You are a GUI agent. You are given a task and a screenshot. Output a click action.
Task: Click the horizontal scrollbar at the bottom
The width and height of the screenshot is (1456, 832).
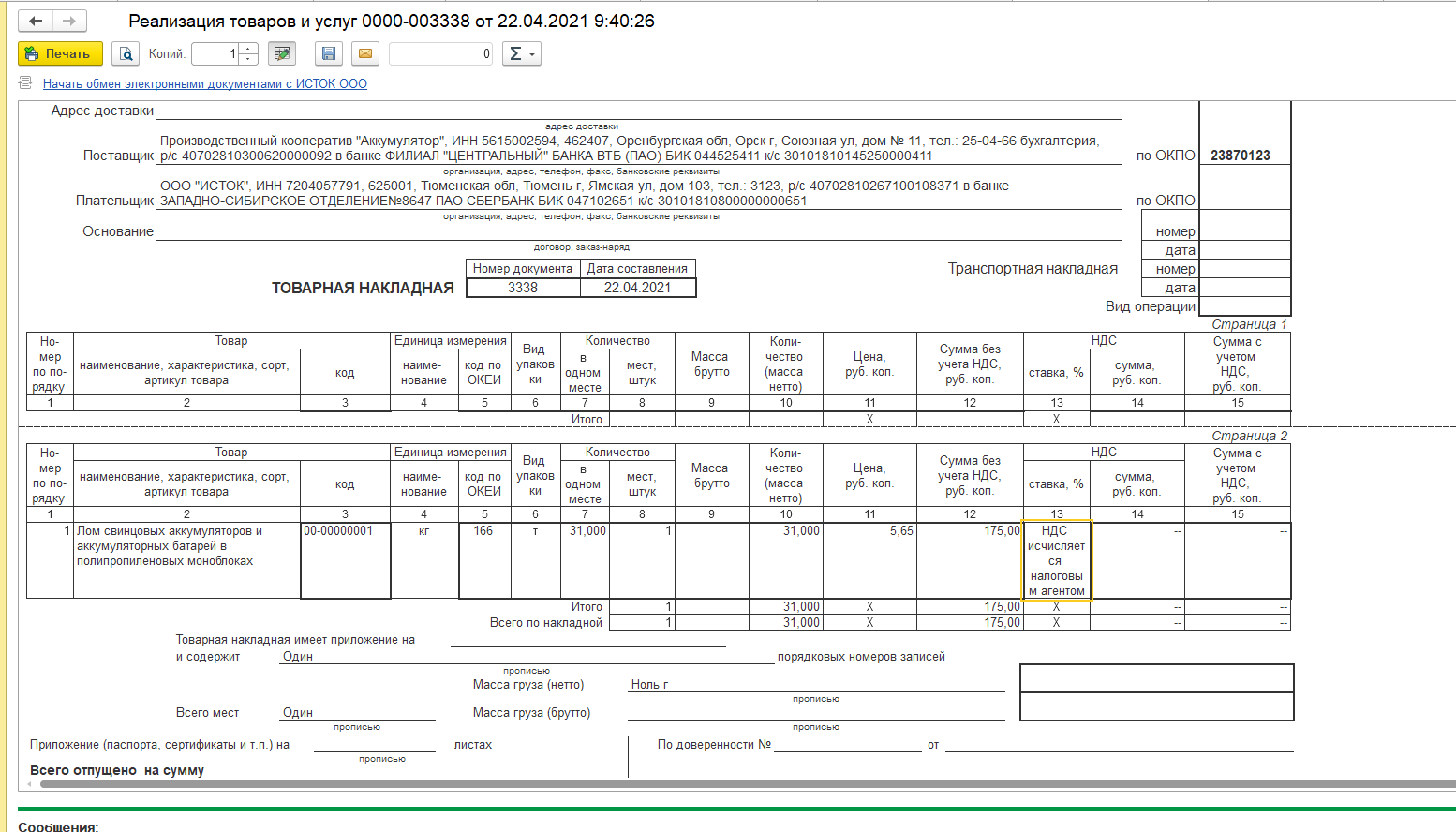pyautogui.click(x=748, y=784)
